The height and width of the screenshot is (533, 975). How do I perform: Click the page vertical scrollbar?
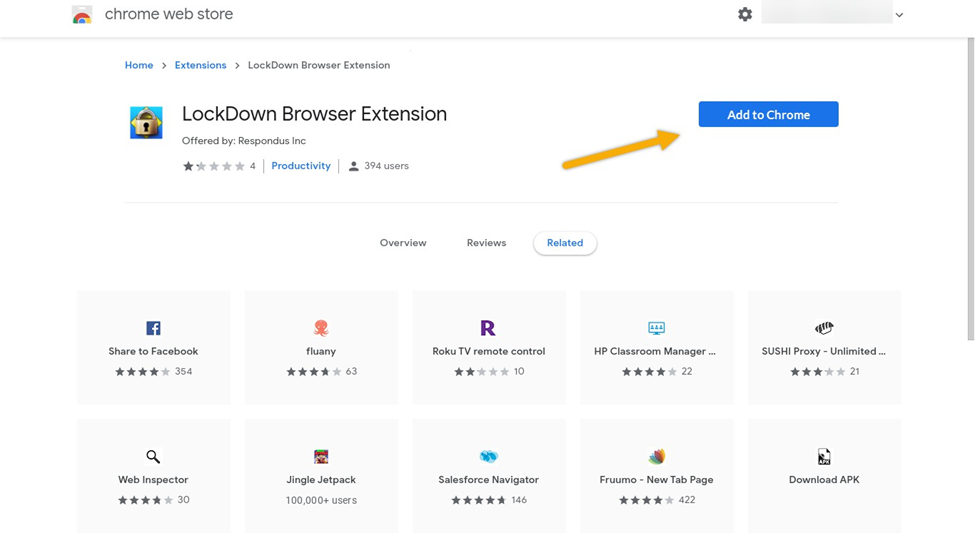971,190
